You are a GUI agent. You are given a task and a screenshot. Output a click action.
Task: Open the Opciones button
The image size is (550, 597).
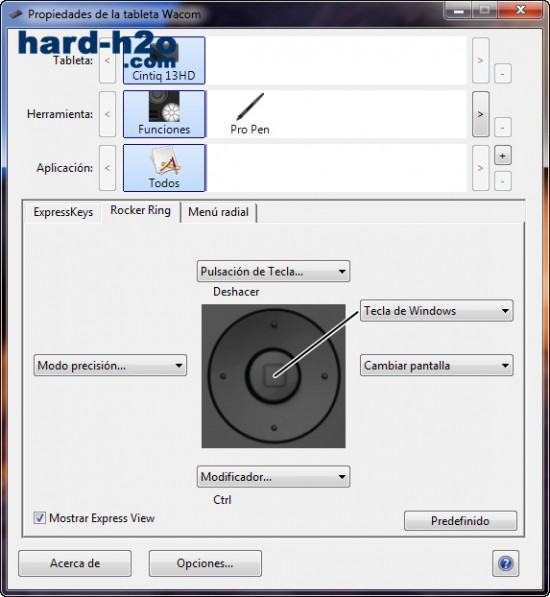pos(205,563)
